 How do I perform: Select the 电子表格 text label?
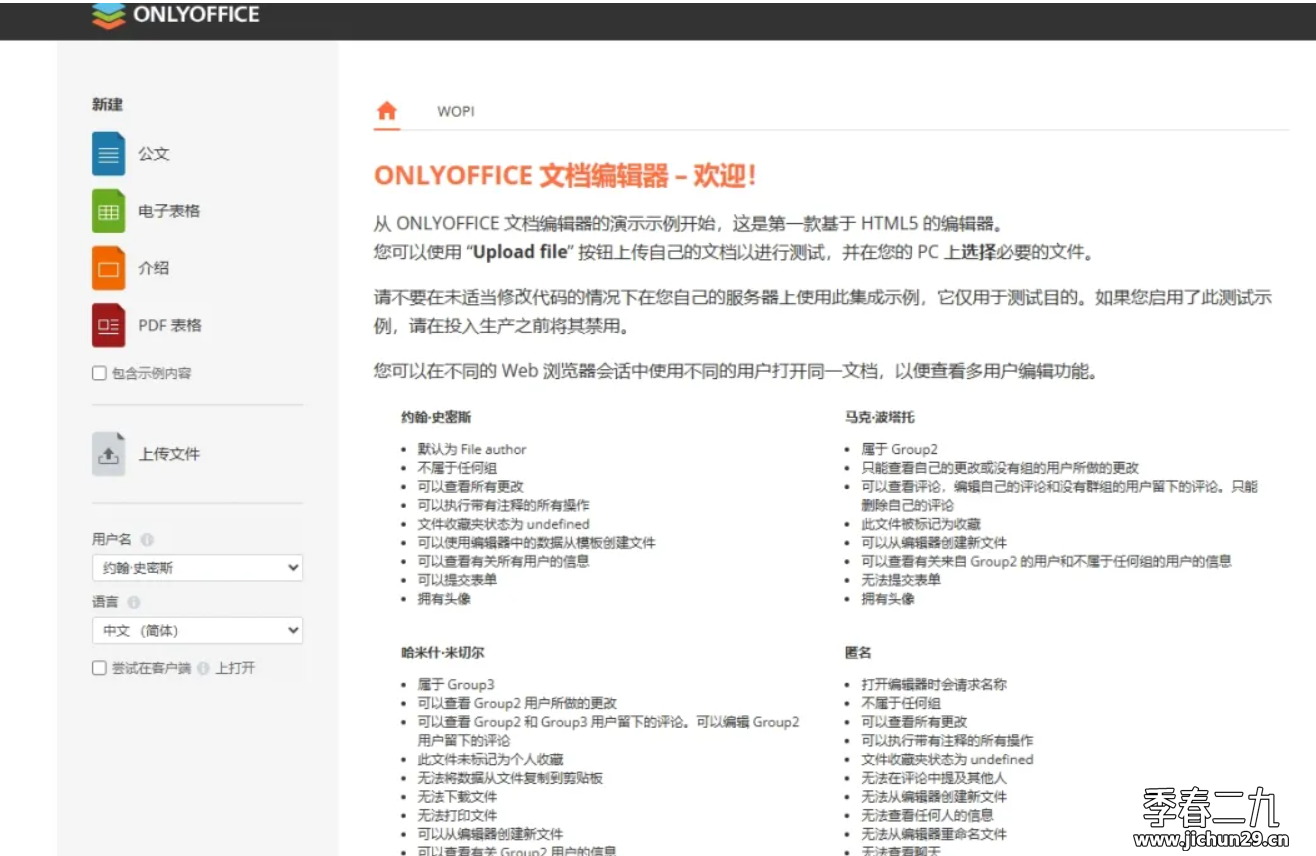tap(169, 211)
